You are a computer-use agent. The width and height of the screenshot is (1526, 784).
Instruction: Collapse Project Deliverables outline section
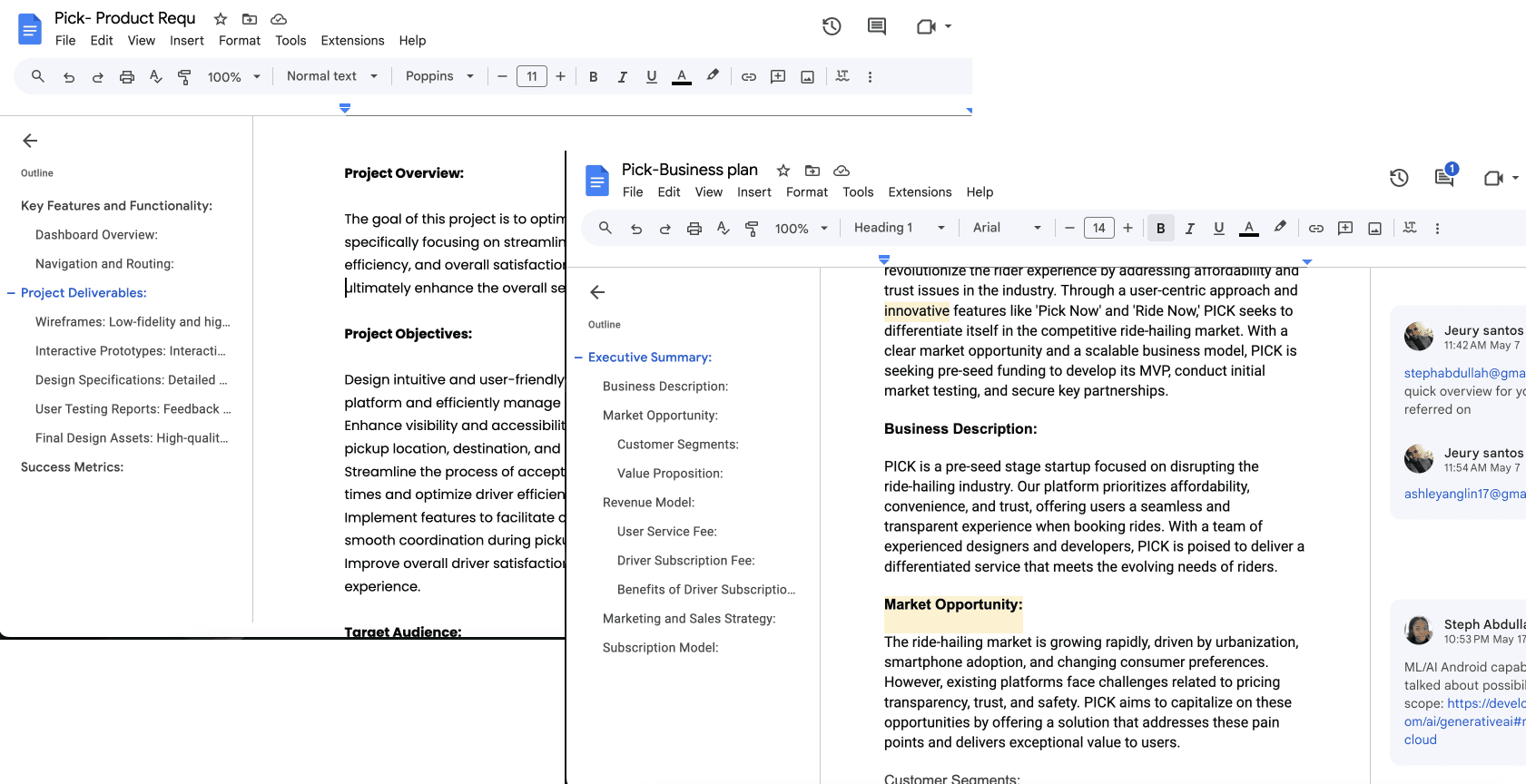pyautogui.click(x=11, y=293)
